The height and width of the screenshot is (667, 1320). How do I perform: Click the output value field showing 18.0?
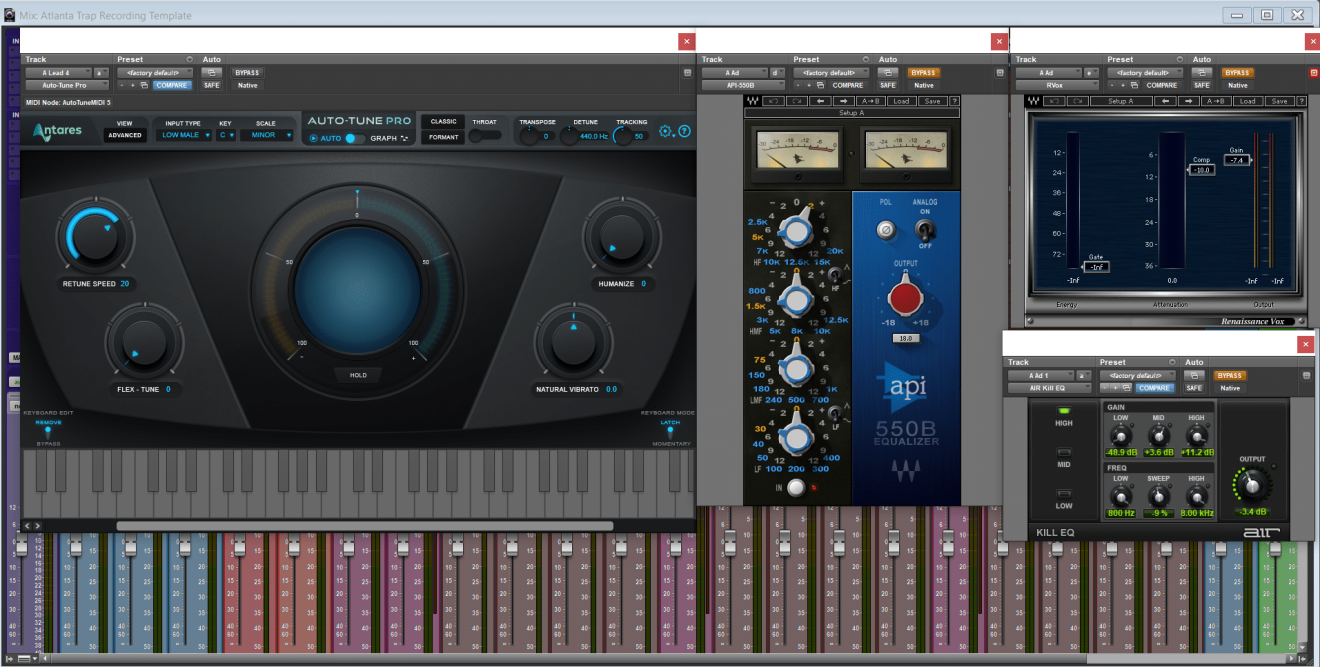[905, 339]
